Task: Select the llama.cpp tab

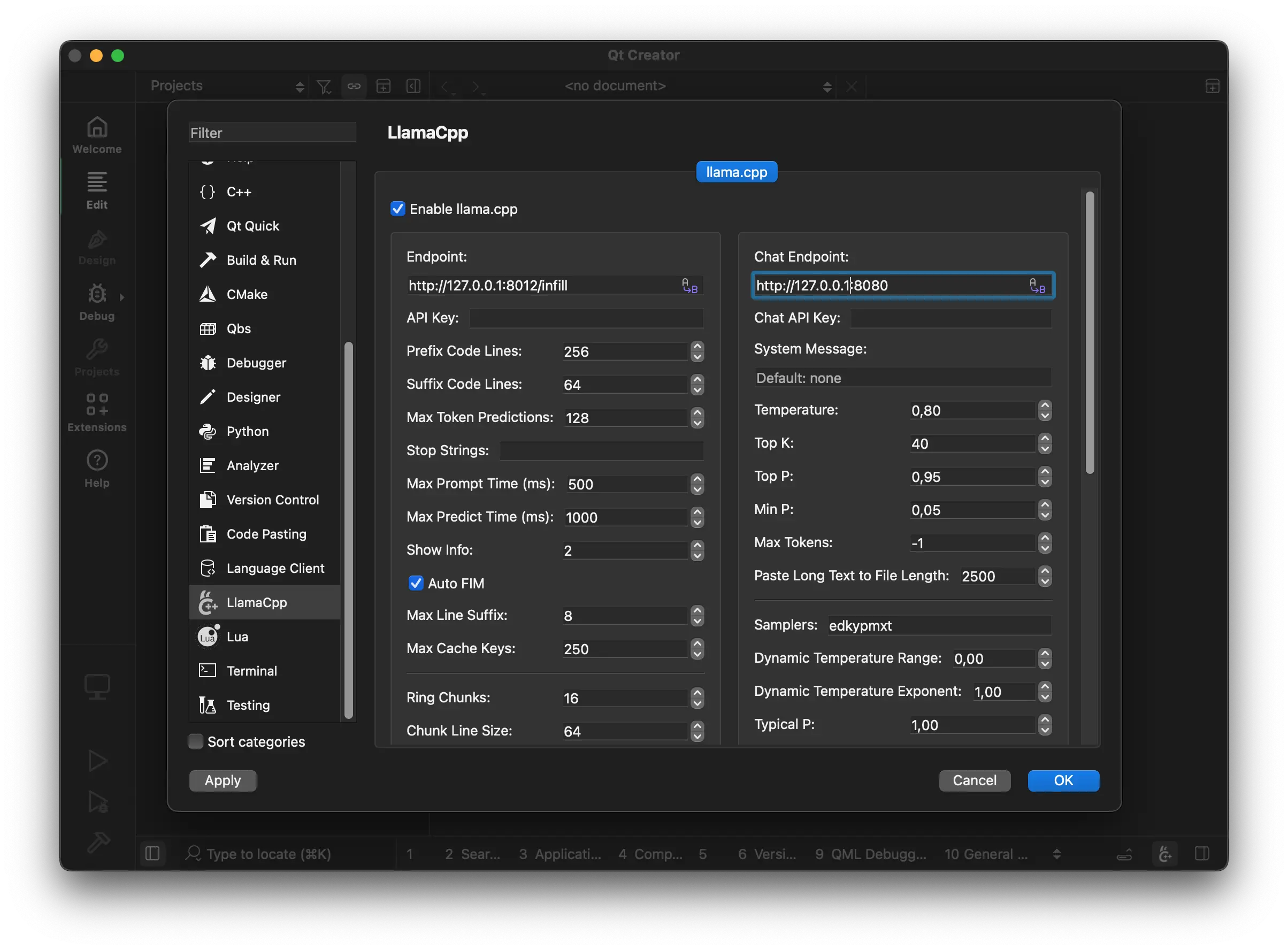Action: click(x=736, y=172)
